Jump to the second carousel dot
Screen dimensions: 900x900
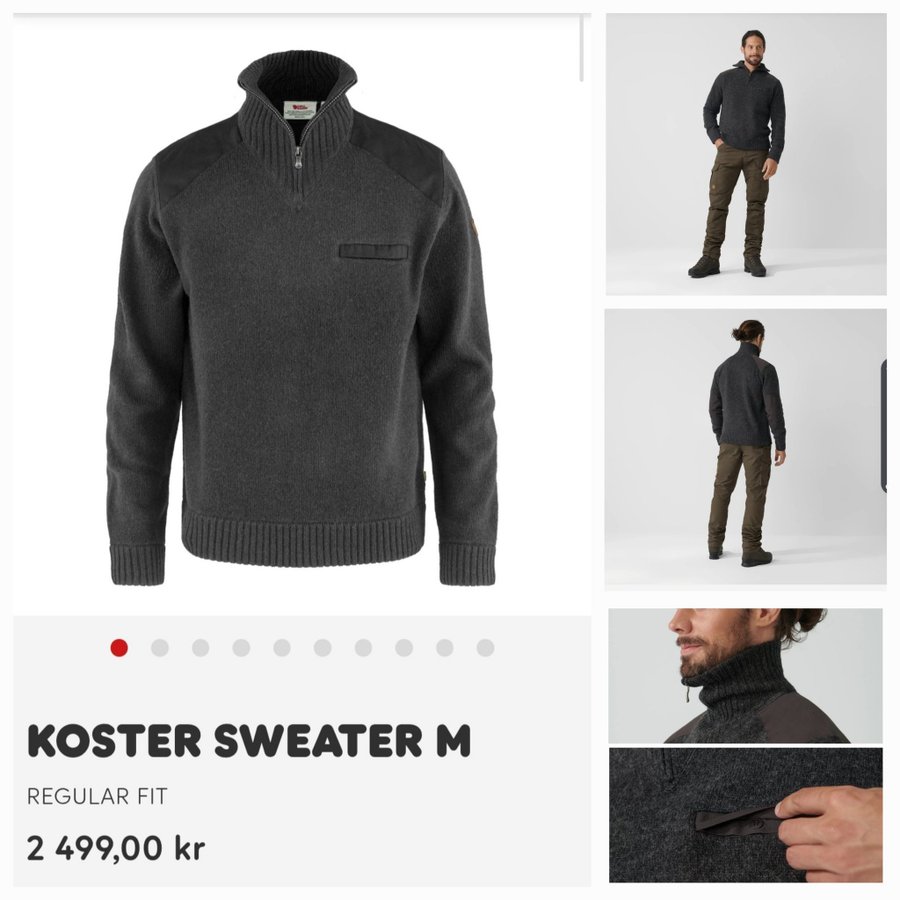click(160, 648)
